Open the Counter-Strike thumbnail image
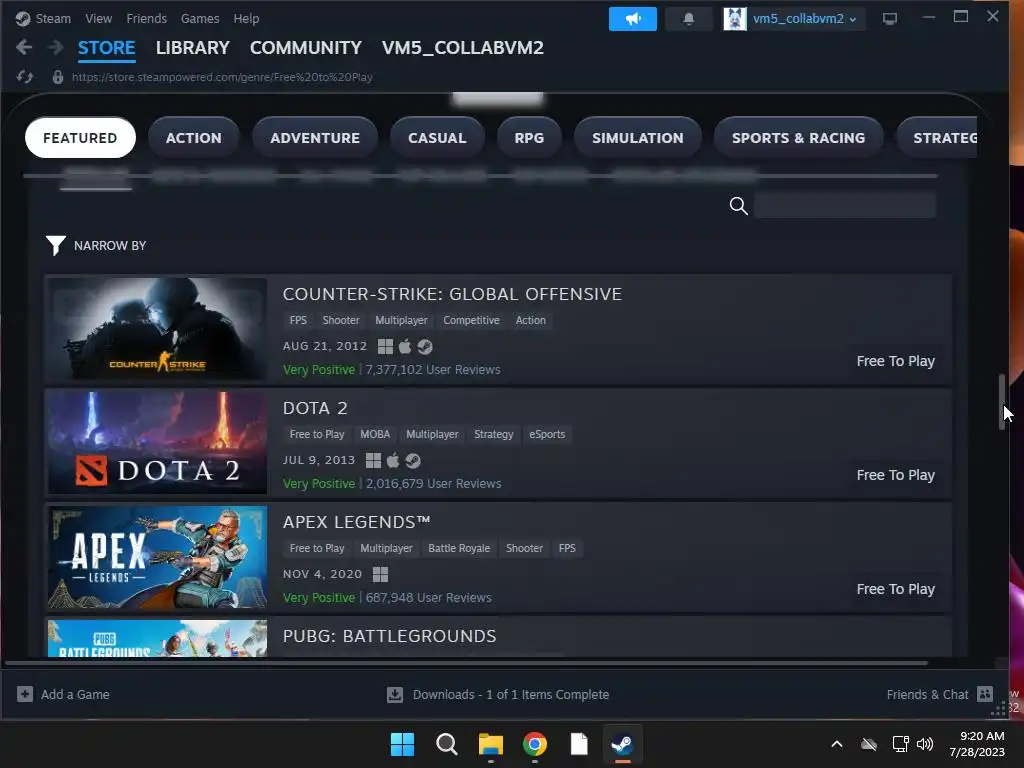The width and height of the screenshot is (1024, 768). tap(157, 328)
